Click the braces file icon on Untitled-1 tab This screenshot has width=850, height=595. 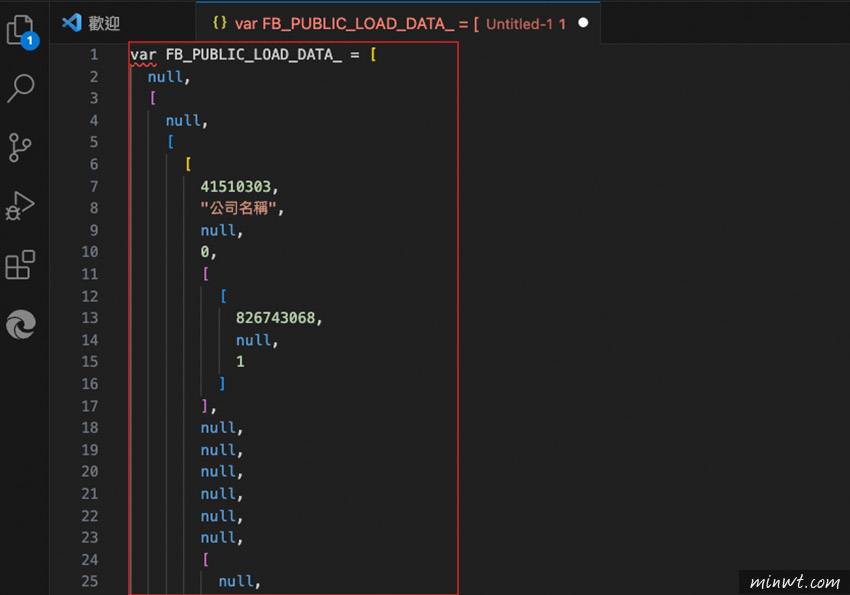pyautogui.click(x=220, y=23)
